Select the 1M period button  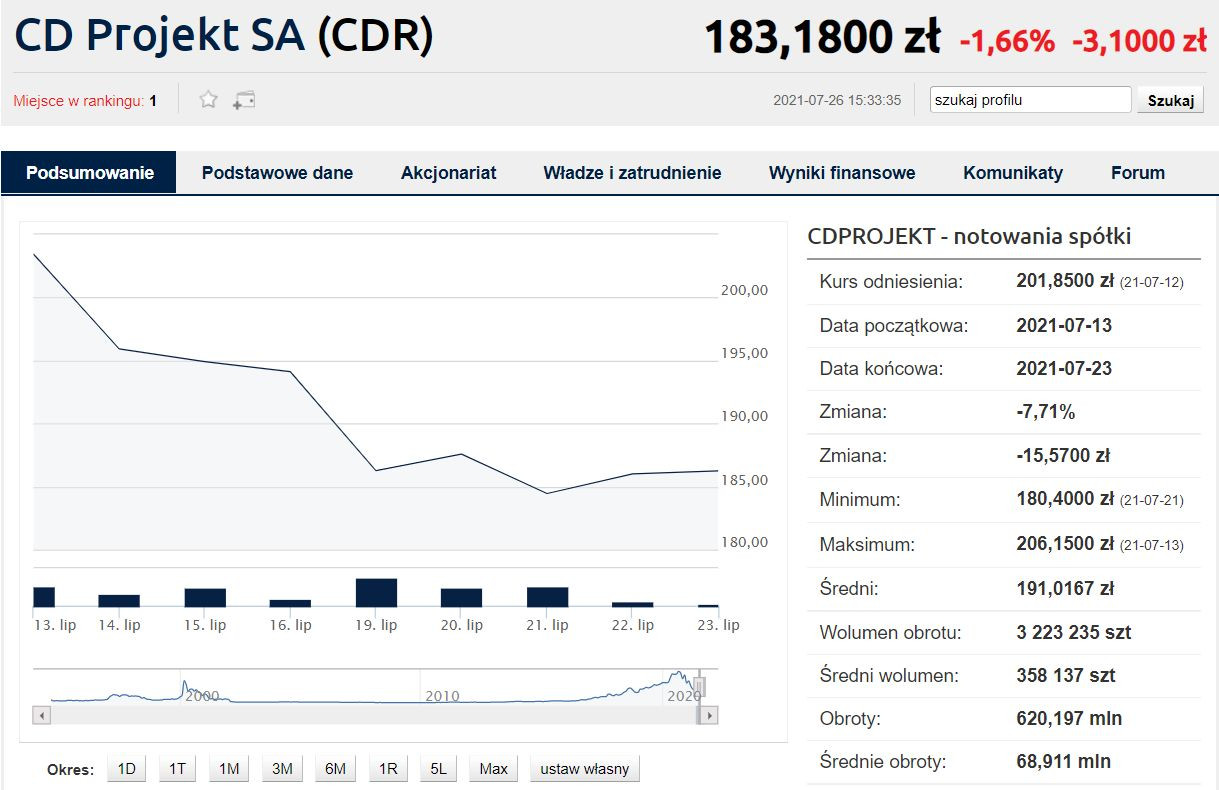229,769
